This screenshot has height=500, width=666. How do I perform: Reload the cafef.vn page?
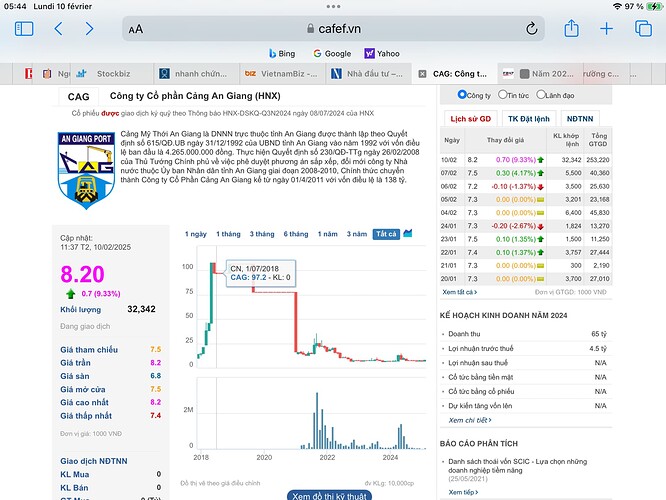[x=529, y=29]
